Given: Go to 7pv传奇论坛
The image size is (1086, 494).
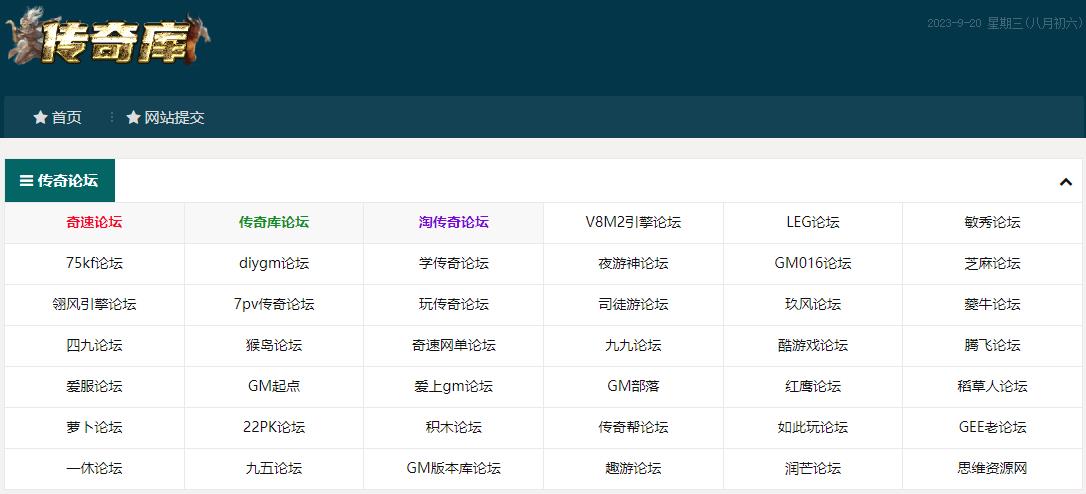Looking at the screenshot, I should (x=274, y=304).
